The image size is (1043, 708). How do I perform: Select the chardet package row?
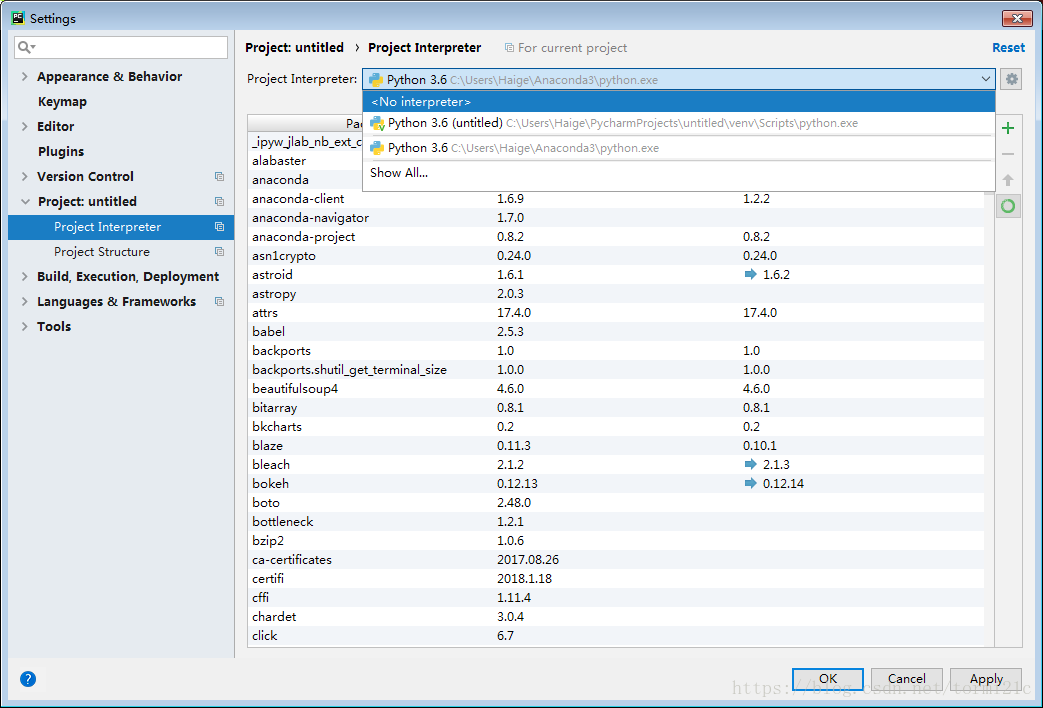coord(616,616)
